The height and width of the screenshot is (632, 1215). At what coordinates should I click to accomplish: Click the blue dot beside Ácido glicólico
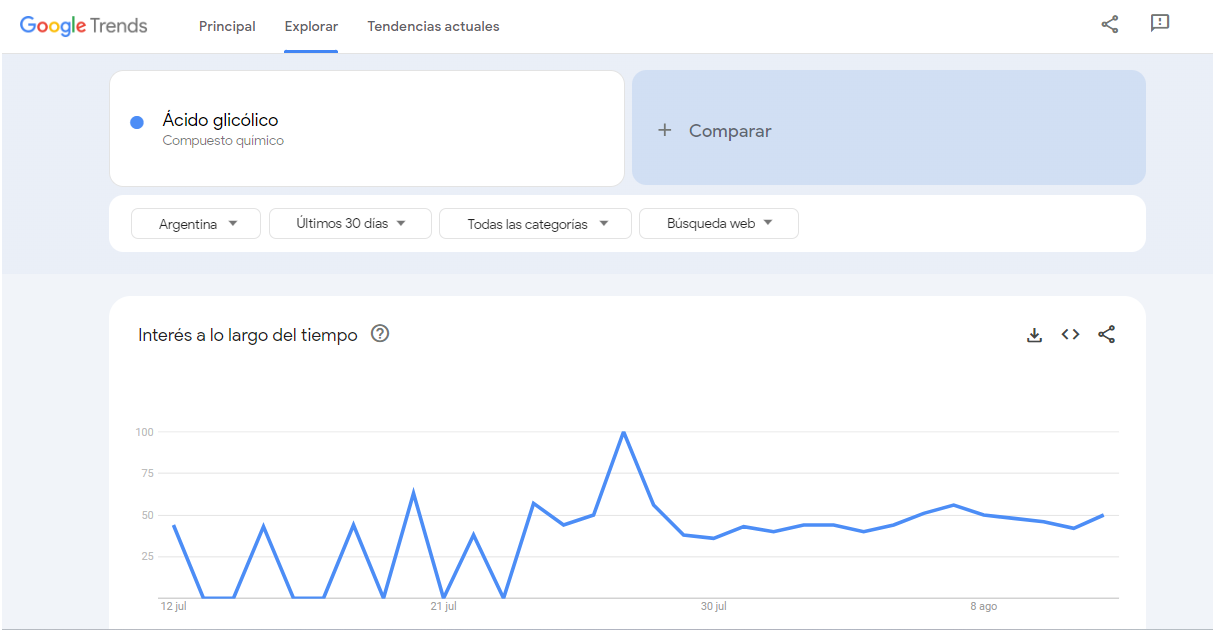(137, 122)
